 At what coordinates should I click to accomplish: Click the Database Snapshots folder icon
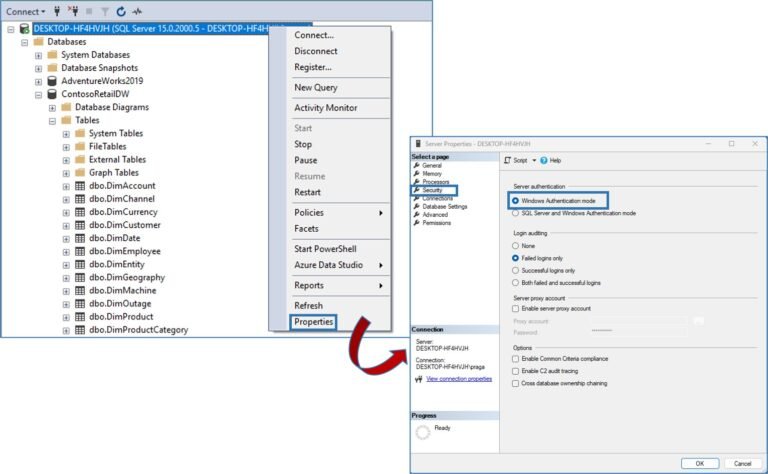[x=52, y=68]
